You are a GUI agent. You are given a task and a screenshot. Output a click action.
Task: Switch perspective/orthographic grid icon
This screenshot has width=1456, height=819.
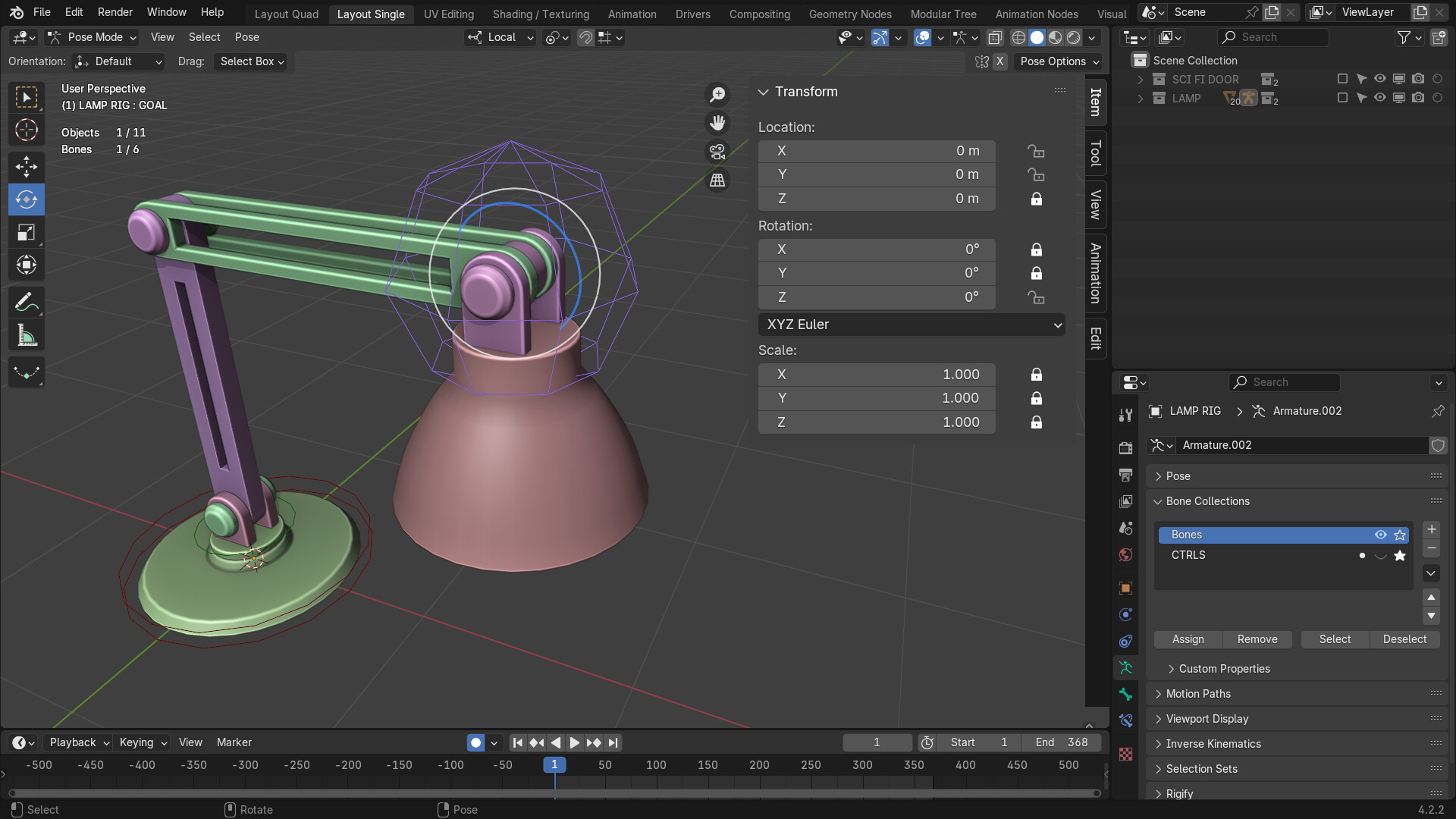717,180
